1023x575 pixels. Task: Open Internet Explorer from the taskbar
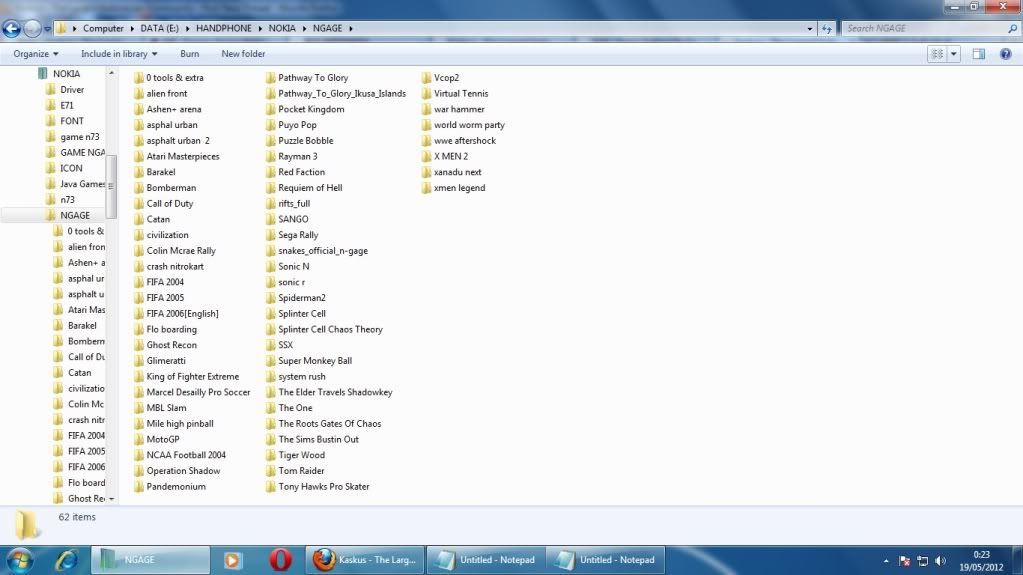point(66,560)
